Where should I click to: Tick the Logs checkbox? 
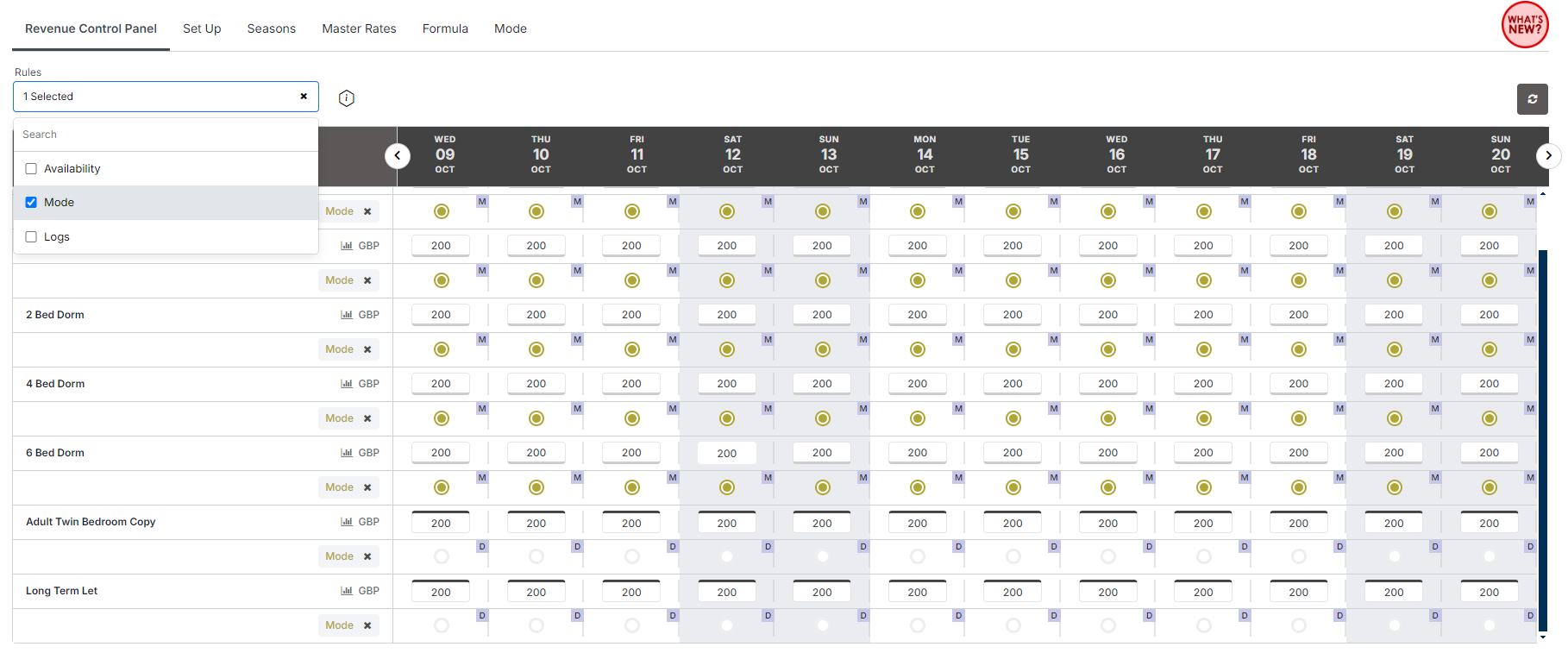[x=31, y=237]
